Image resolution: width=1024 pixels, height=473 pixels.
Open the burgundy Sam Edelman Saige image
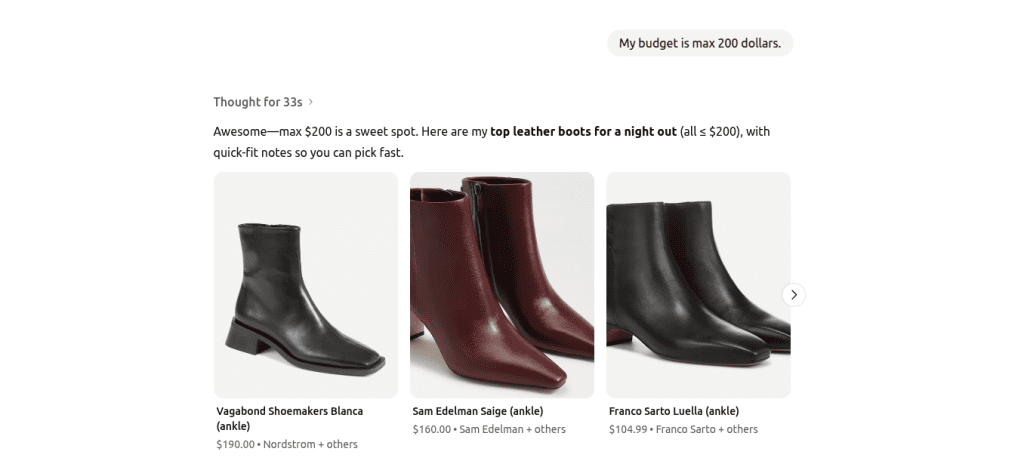[x=502, y=285]
